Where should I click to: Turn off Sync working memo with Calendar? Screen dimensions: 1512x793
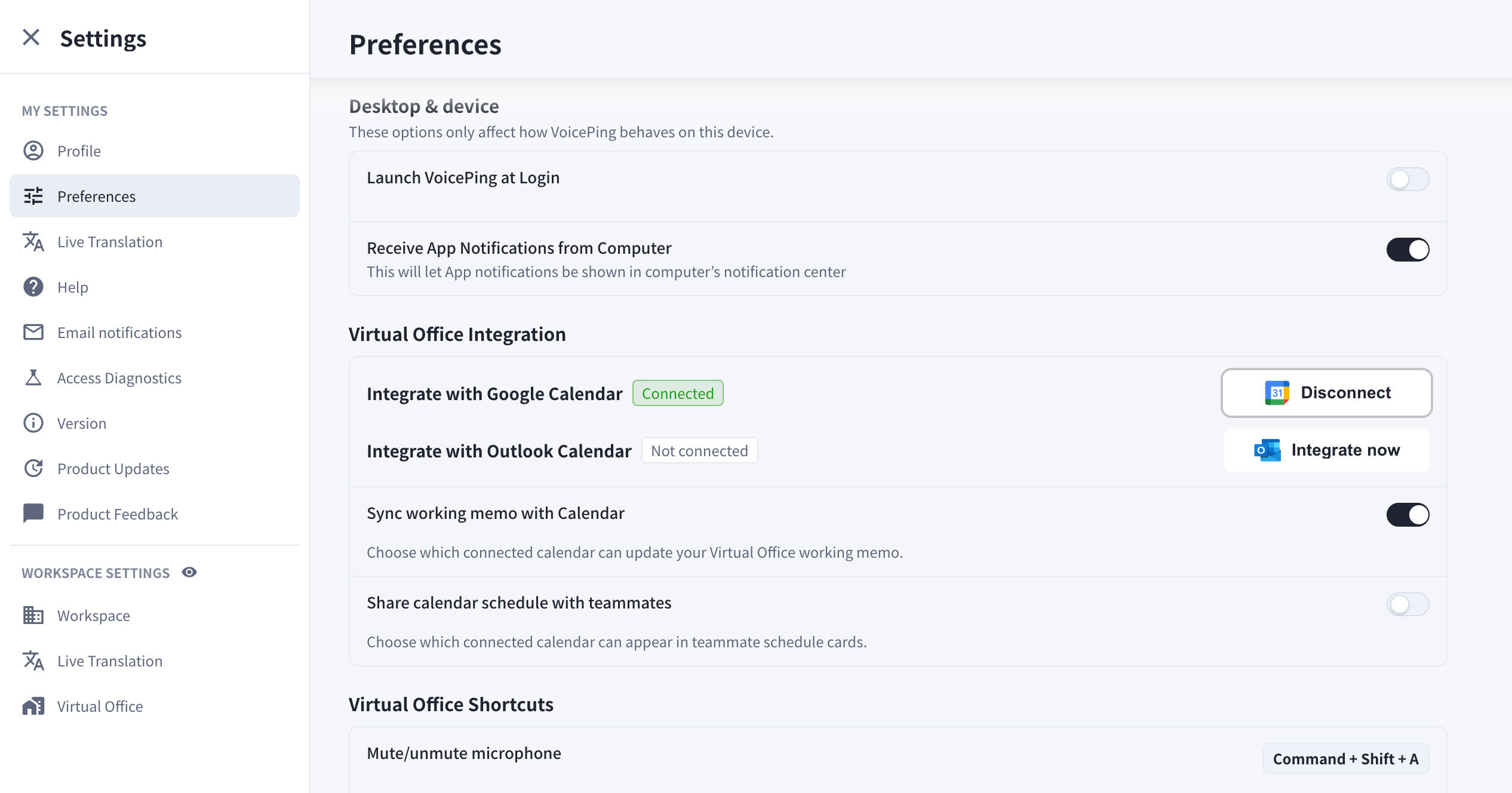point(1407,515)
